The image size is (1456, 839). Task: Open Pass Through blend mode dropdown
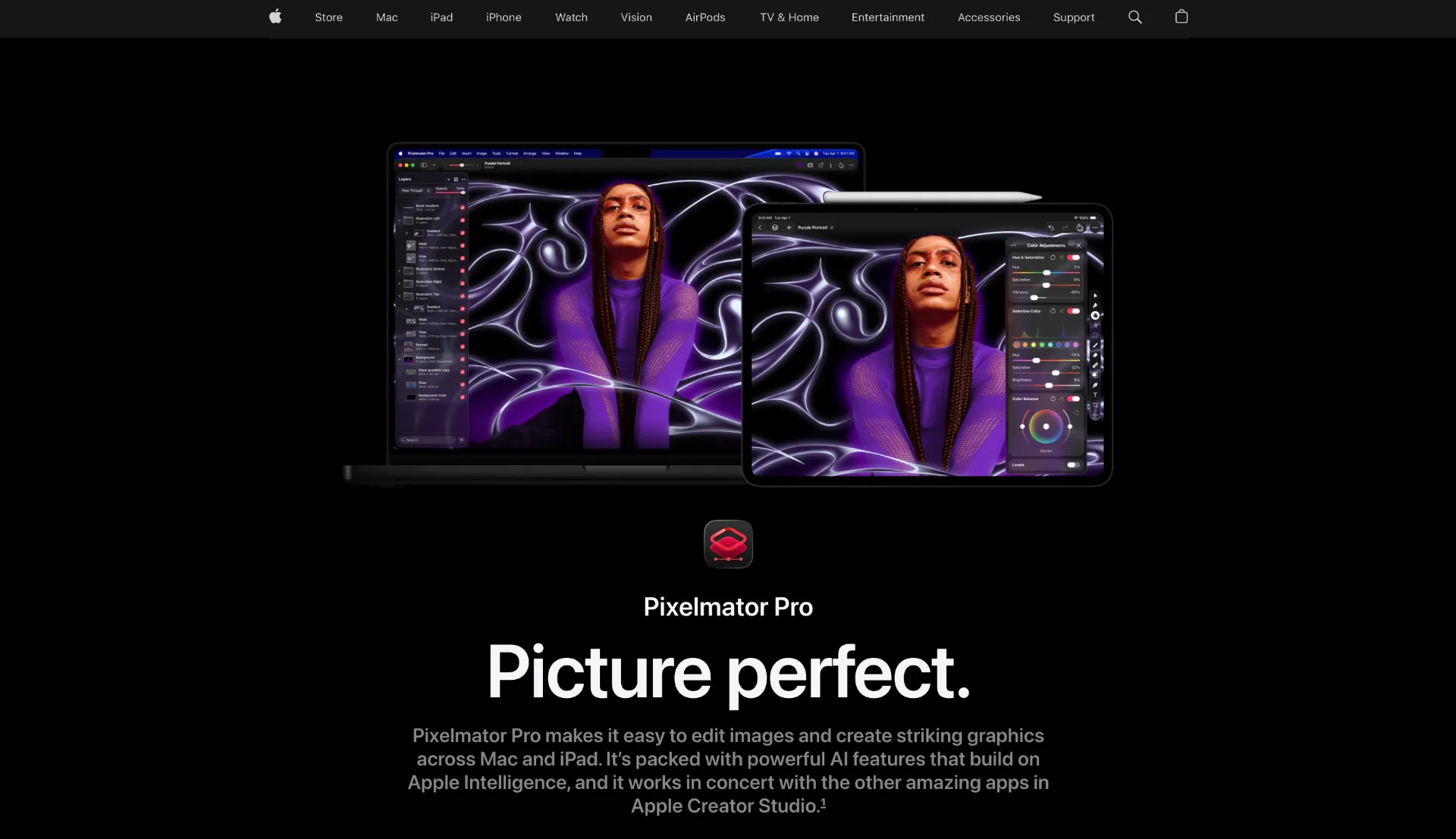[x=416, y=190]
